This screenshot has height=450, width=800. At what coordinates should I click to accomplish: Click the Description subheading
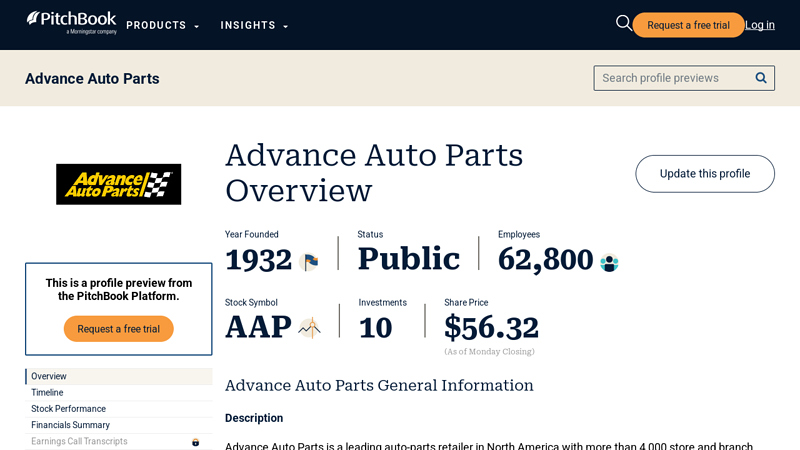[254, 418]
